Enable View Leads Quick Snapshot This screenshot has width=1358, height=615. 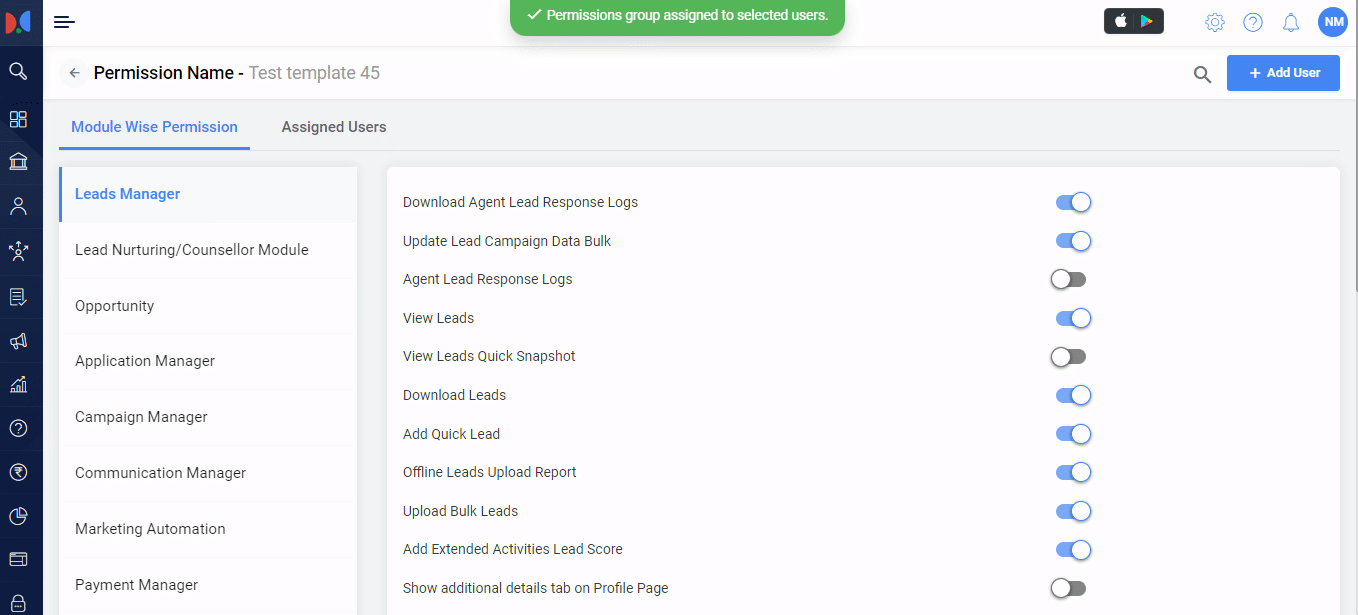[x=1068, y=356]
